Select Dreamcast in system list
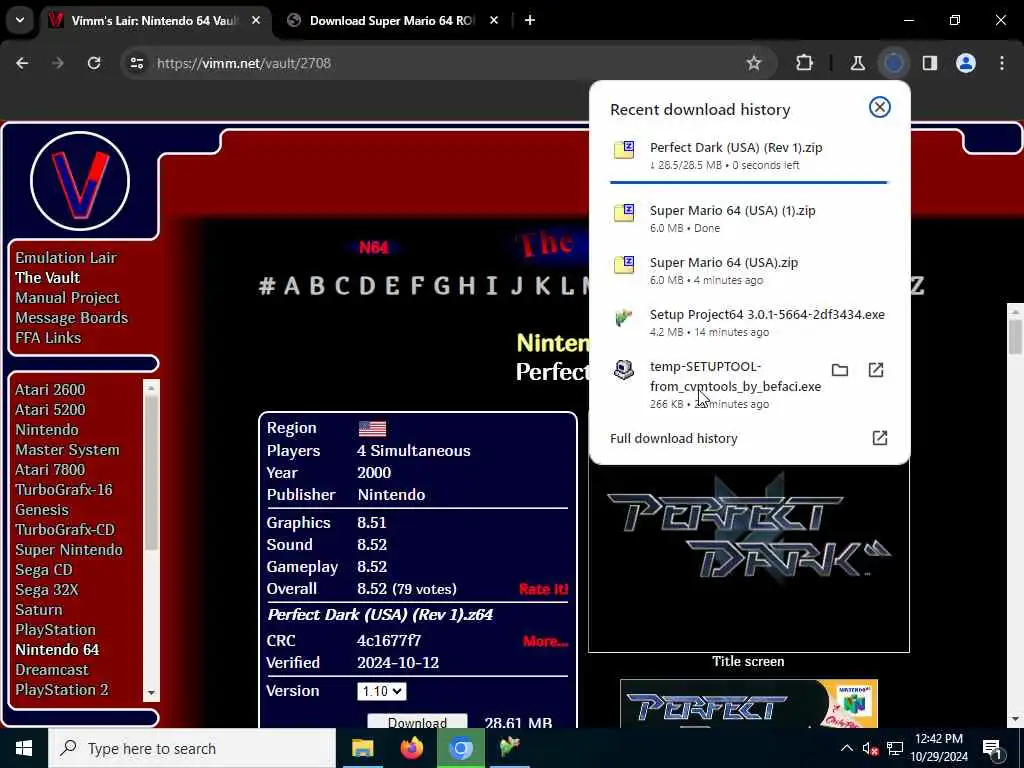The image size is (1024, 768). (x=52, y=670)
